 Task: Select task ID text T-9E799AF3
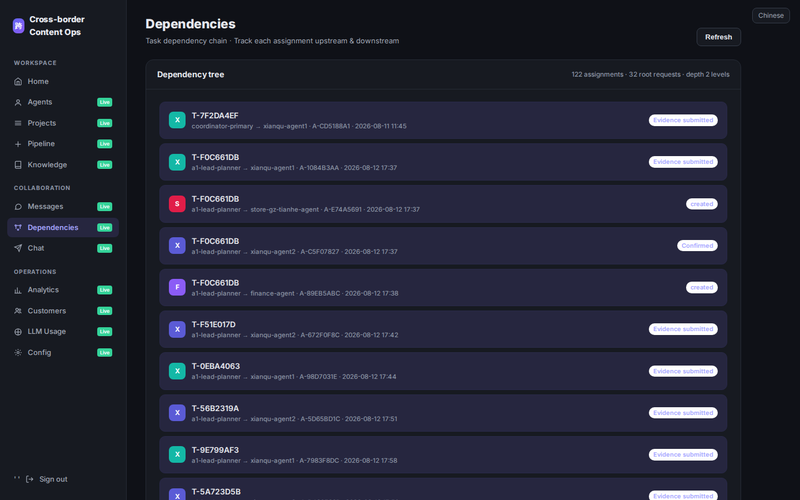(215, 450)
